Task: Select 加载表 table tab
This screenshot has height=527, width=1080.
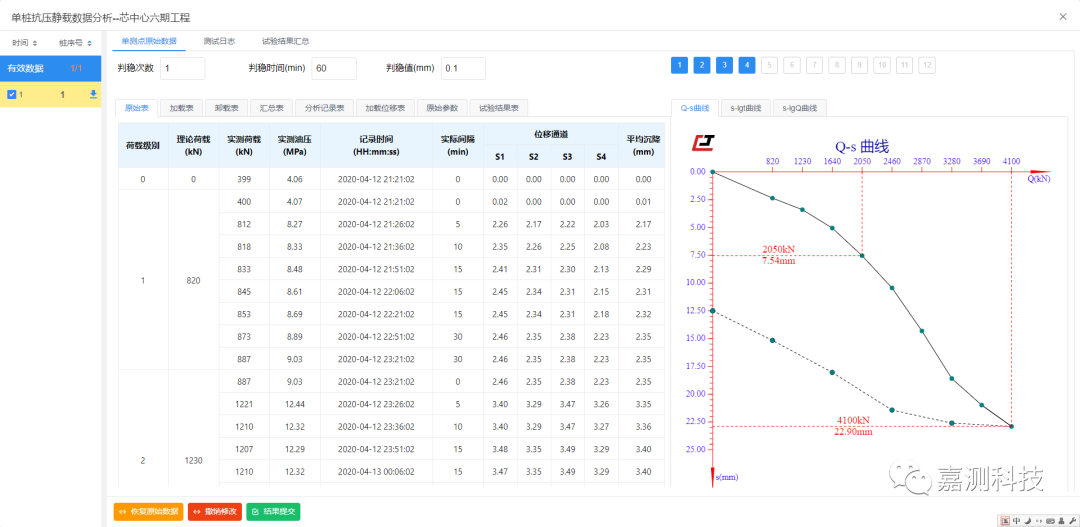Action: click(182, 107)
